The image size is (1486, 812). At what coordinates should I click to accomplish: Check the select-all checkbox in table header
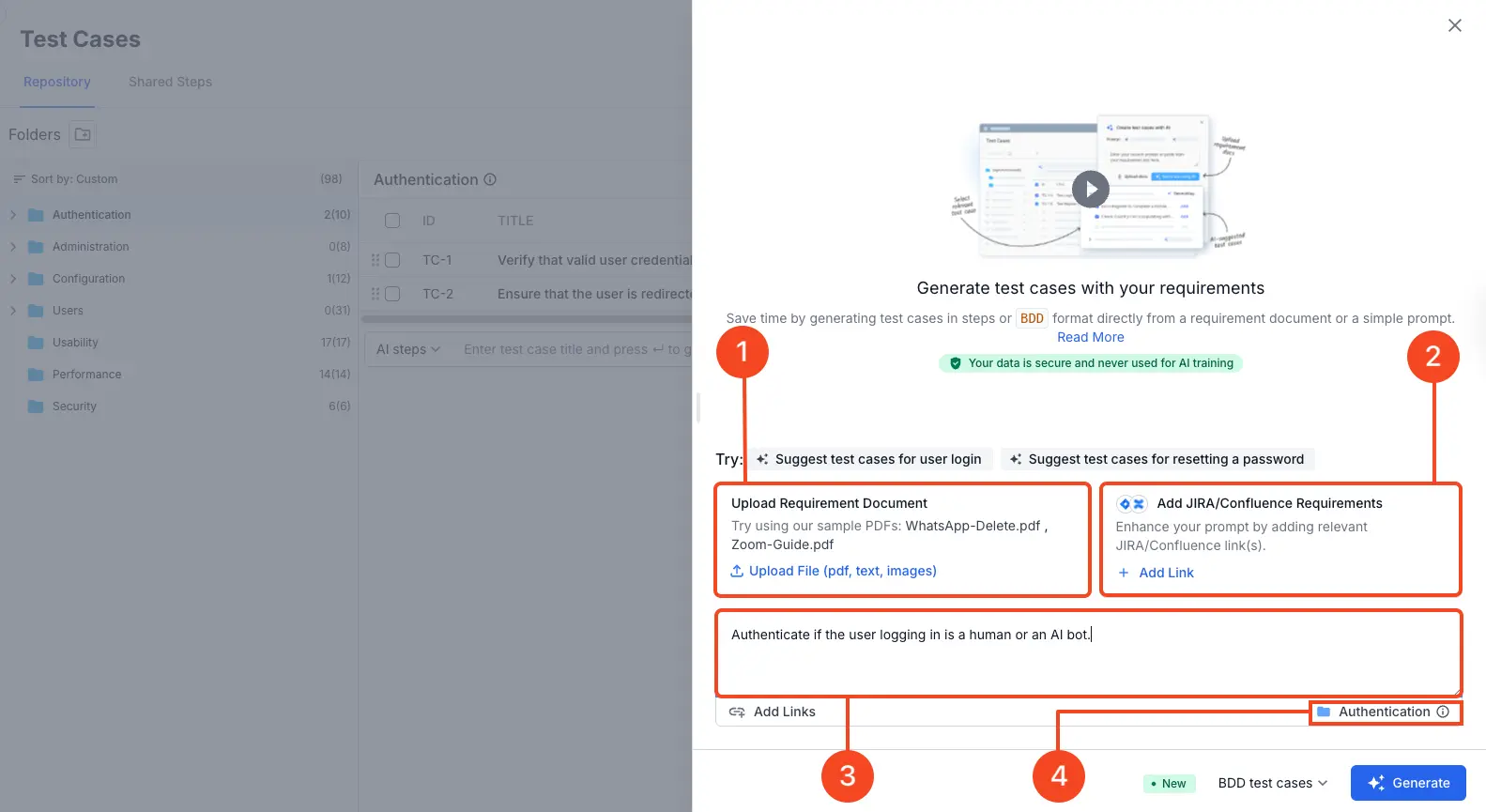pyautogui.click(x=392, y=221)
